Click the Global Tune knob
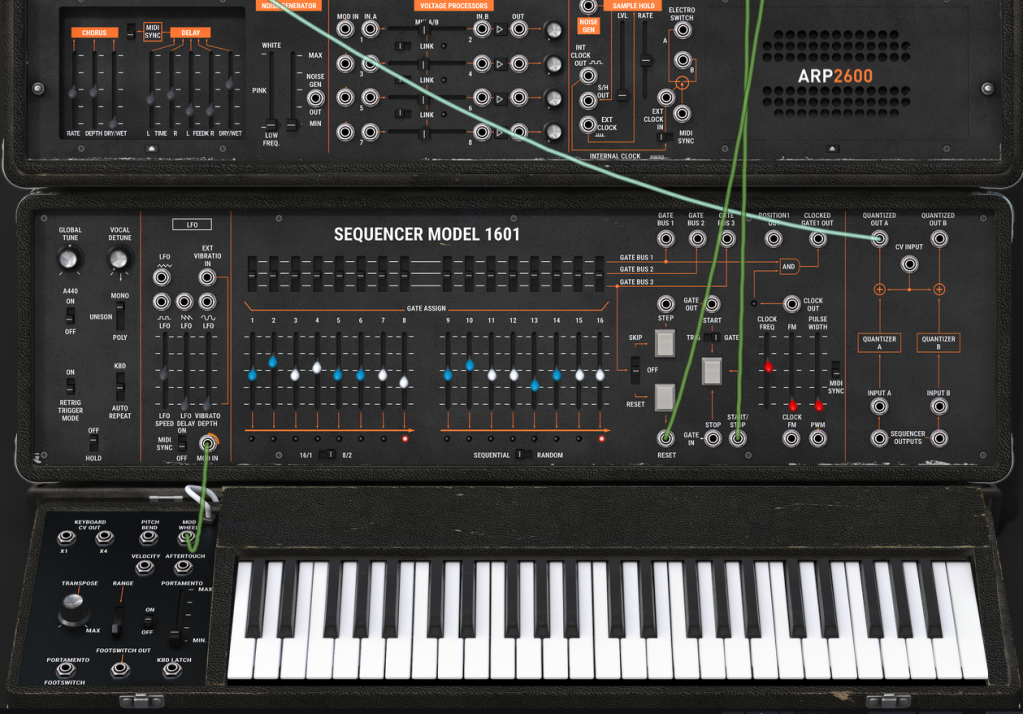This screenshot has width=1023, height=714. (x=68, y=260)
